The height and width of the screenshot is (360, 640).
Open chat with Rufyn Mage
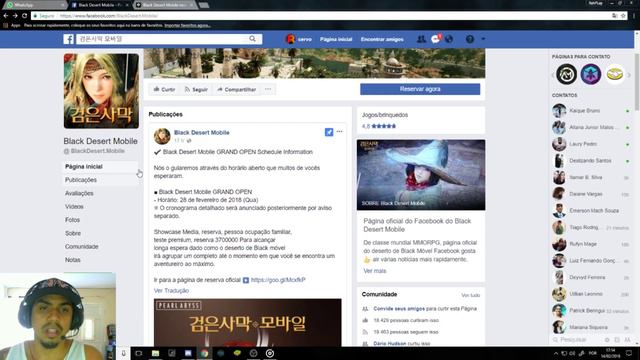591,244
